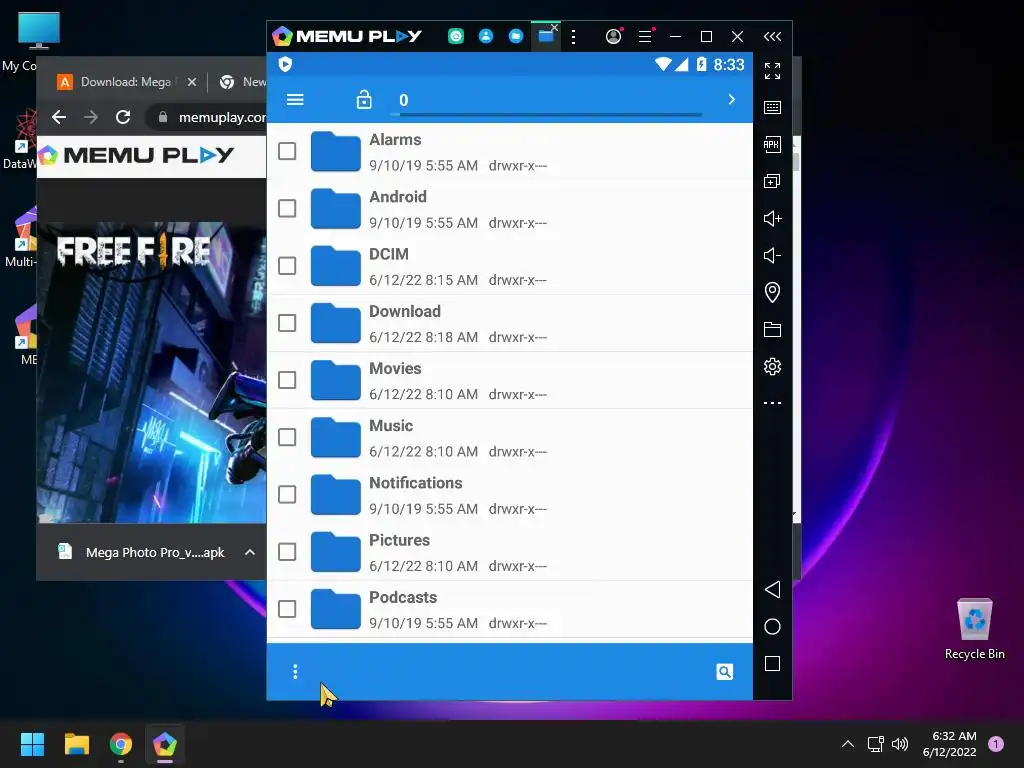
Task: Open MEmu settings gear
Action: point(772,366)
